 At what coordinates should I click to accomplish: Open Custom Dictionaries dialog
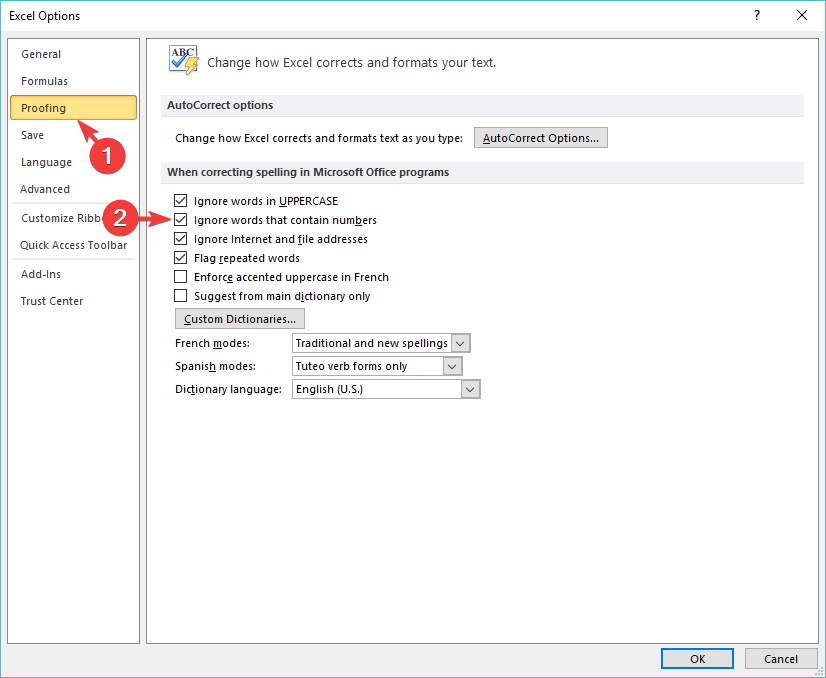pos(240,319)
